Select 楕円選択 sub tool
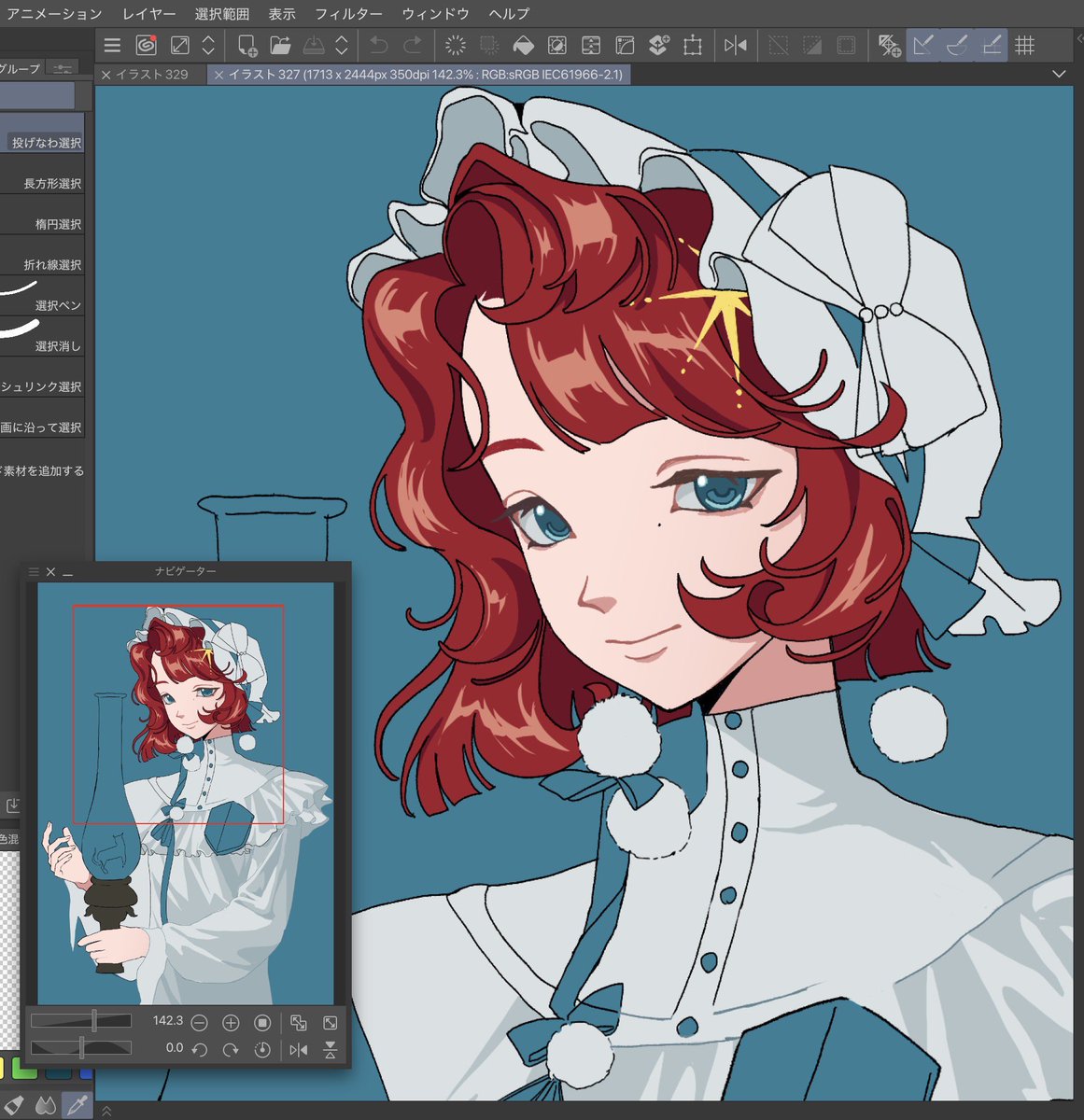Viewport: 1084px width, 1120px height. coord(42,215)
